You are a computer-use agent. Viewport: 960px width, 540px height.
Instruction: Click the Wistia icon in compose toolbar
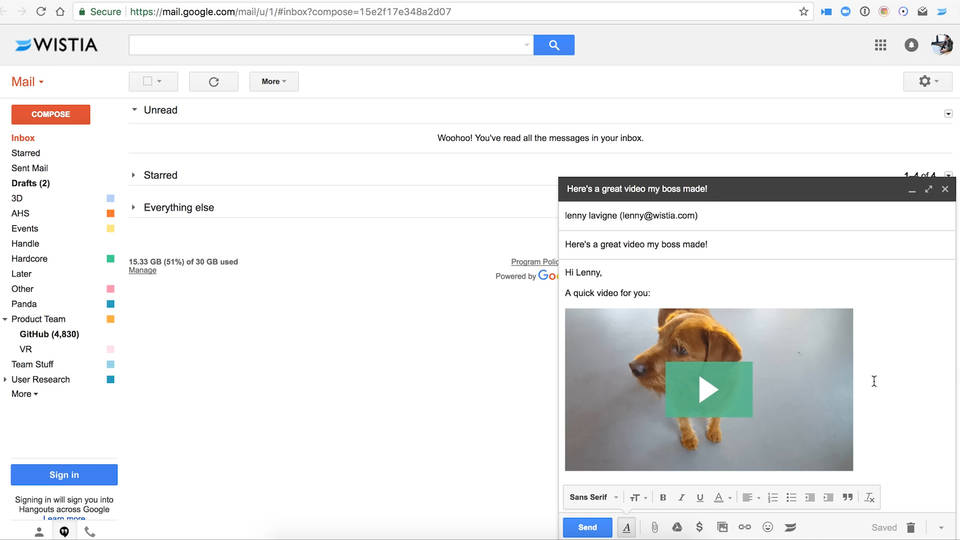(790, 527)
